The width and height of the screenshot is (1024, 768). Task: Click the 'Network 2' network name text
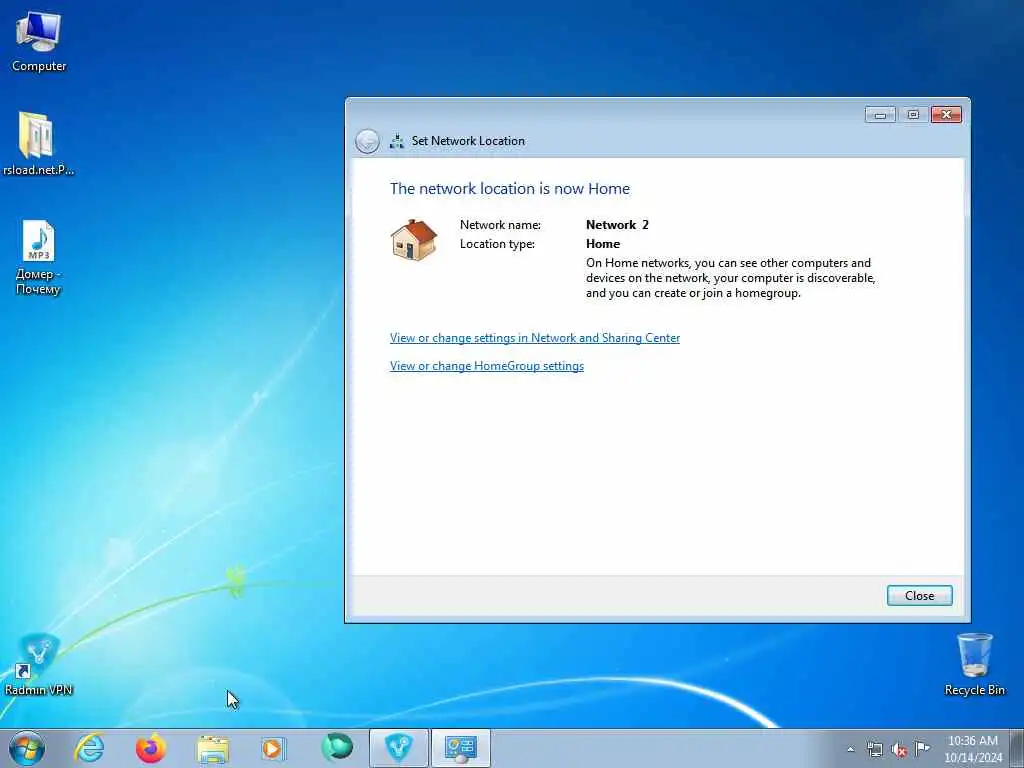[x=617, y=225]
